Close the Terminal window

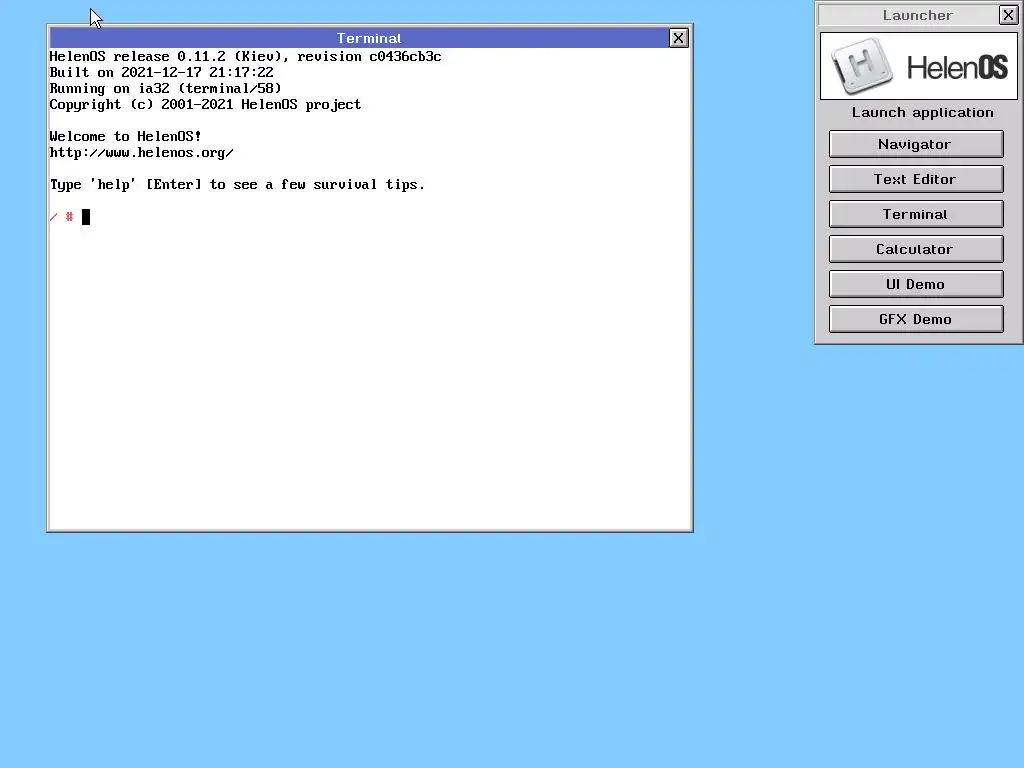pyautogui.click(x=679, y=39)
